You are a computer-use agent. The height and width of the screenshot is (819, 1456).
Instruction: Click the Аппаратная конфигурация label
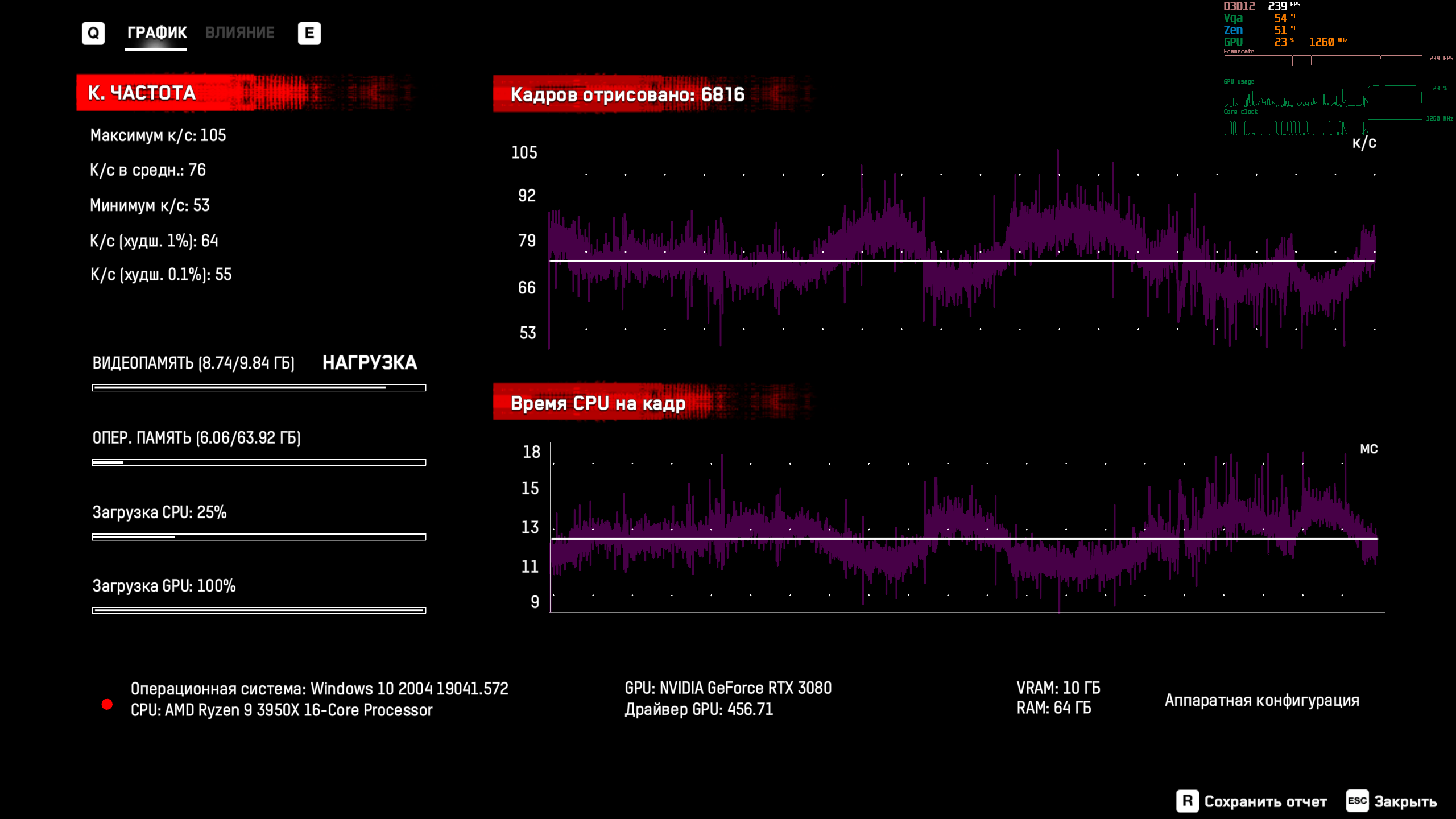point(1261,700)
